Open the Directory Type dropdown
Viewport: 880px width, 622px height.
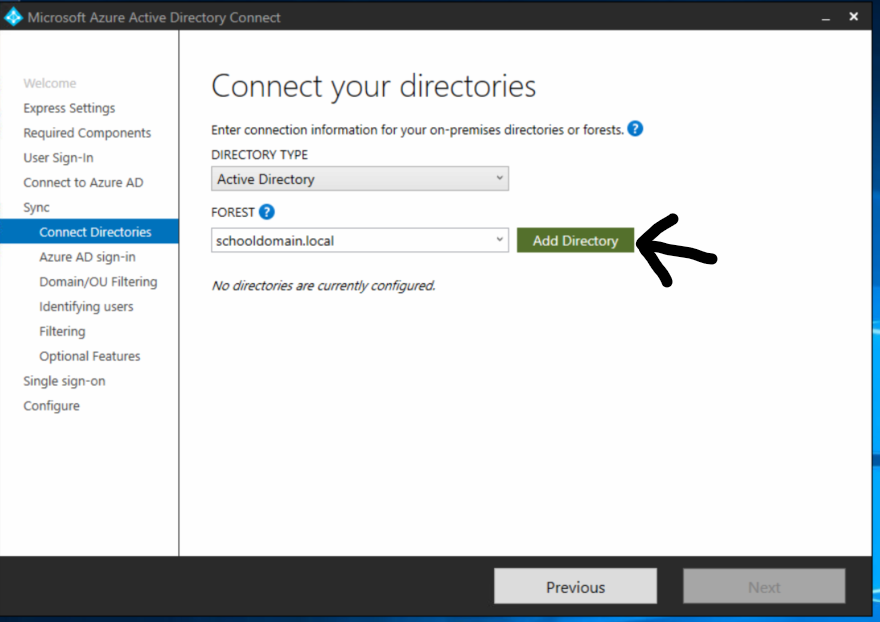coord(360,179)
